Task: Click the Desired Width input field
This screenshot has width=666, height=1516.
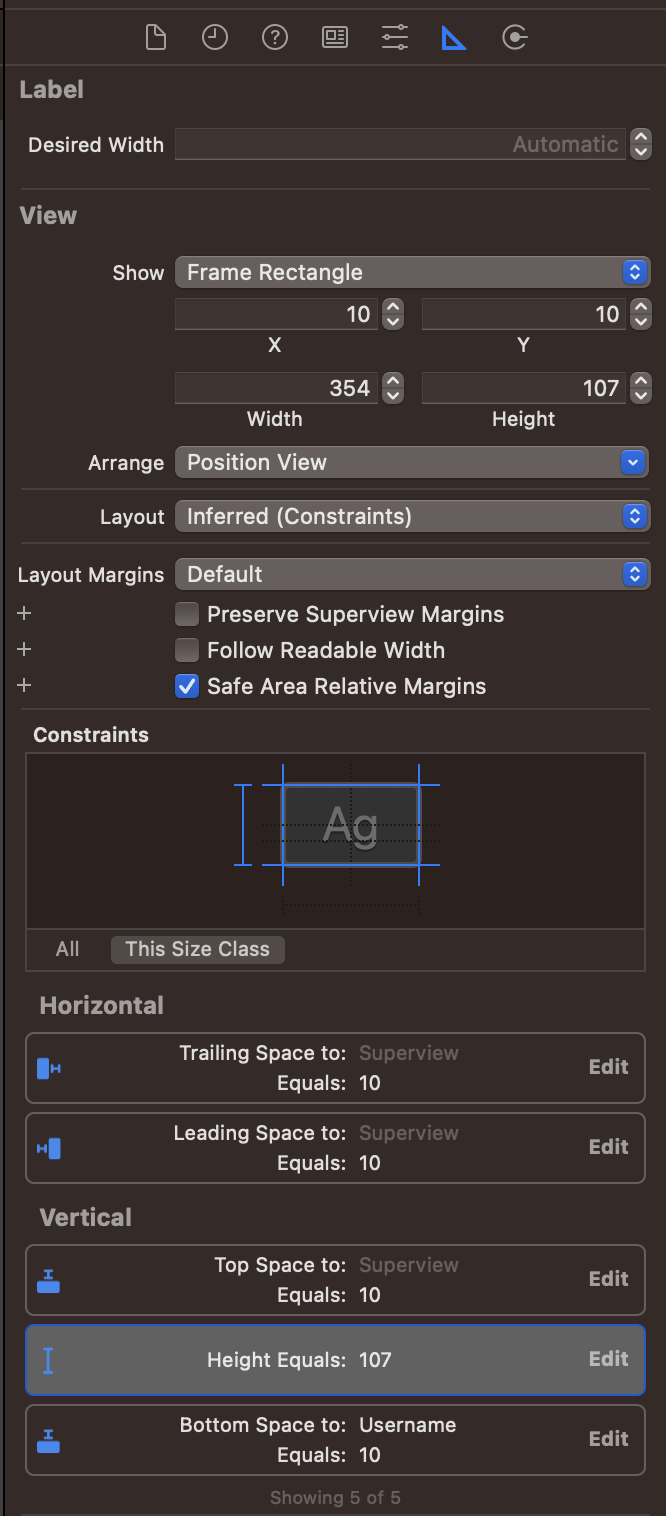Action: pyautogui.click(x=400, y=145)
